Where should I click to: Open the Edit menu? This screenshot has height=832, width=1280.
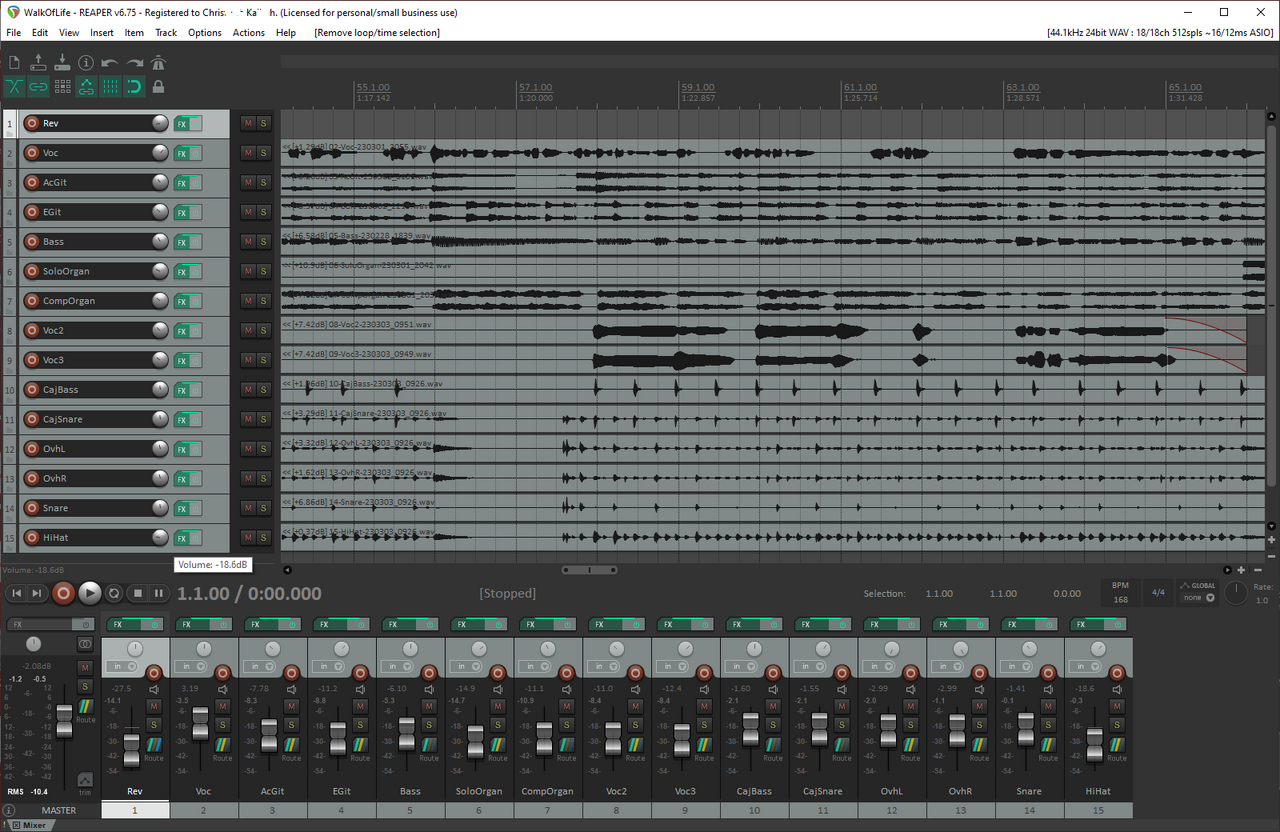pyautogui.click(x=40, y=32)
